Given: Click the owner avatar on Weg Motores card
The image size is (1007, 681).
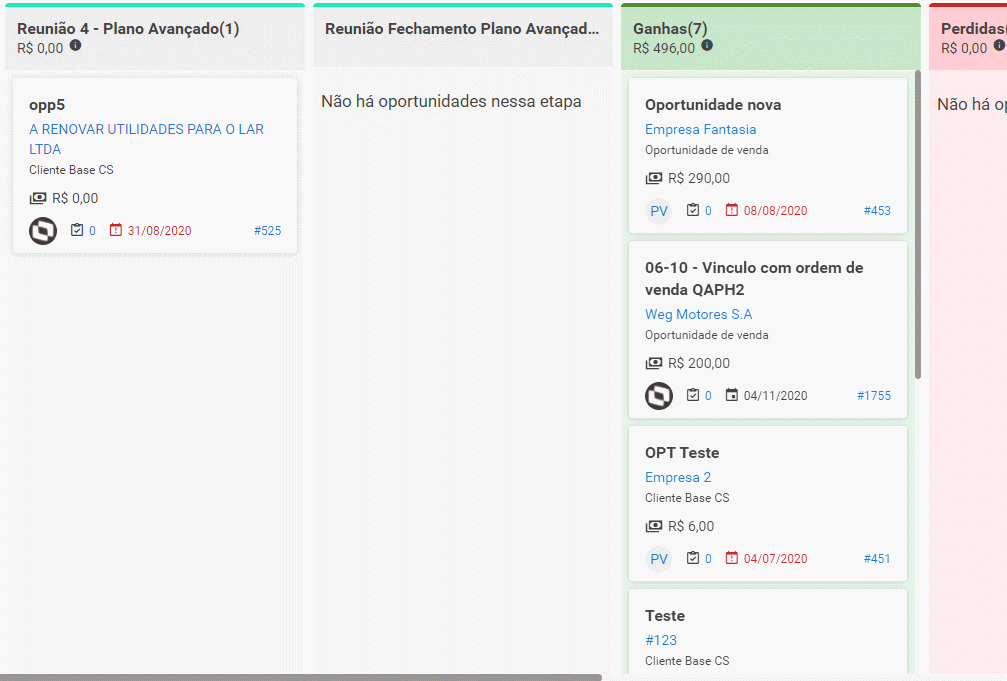Looking at the screenshot, I should 659,396.
